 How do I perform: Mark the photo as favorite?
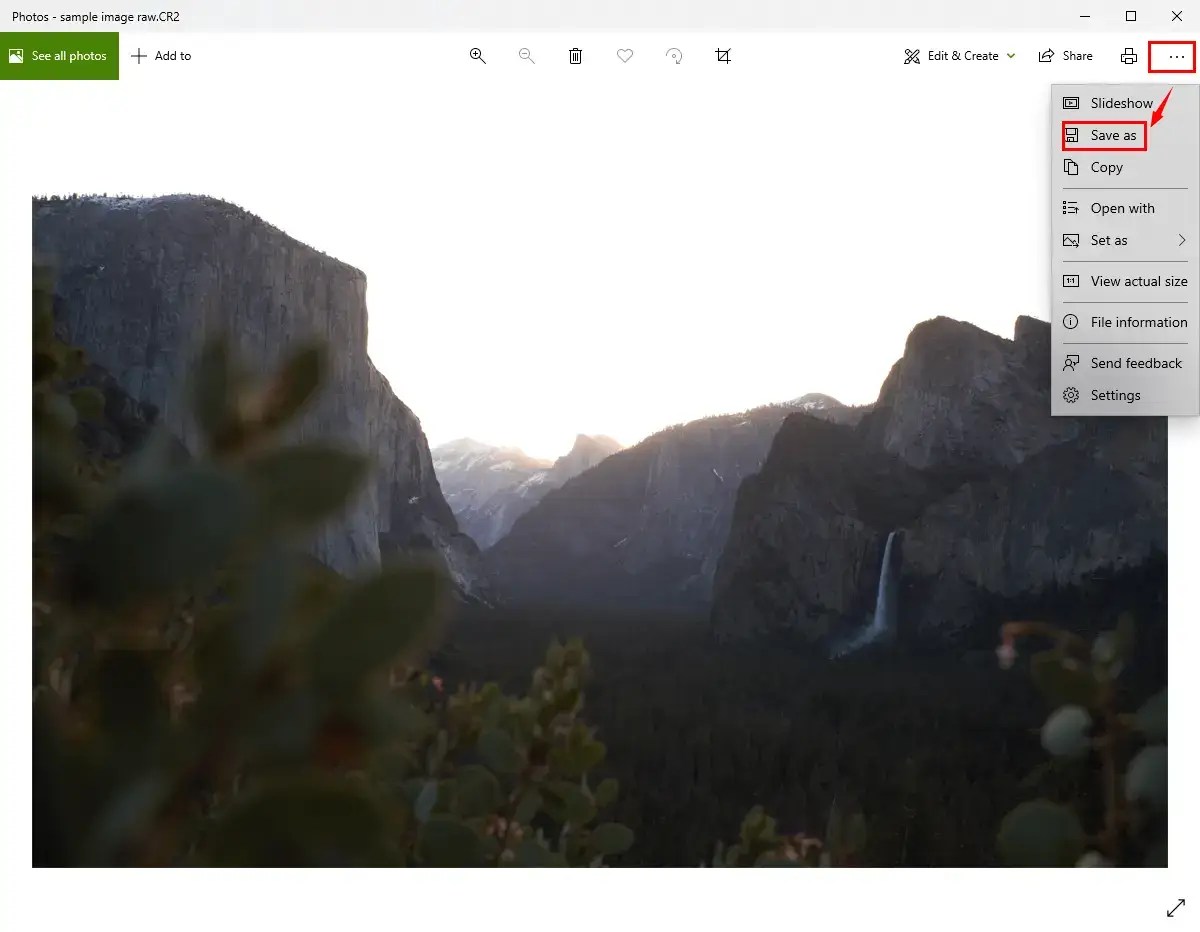click(625, 56)
